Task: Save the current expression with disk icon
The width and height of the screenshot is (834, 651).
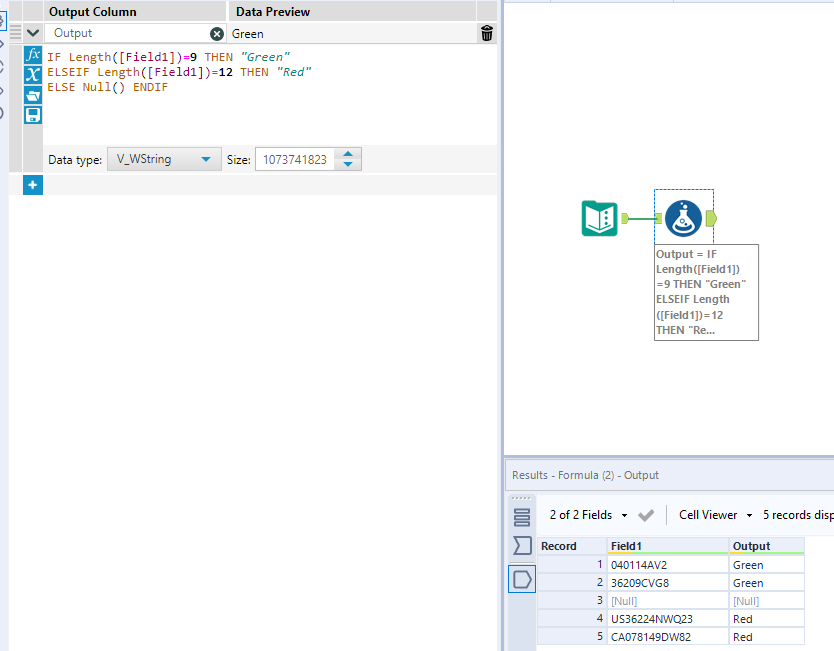Action: (x=33, y=114)
